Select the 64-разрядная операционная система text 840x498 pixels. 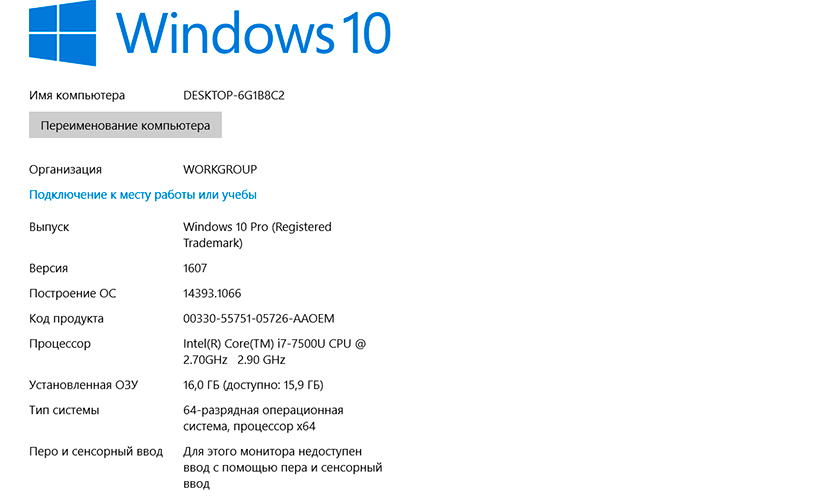pyautogui.click(x=263, y=418)
